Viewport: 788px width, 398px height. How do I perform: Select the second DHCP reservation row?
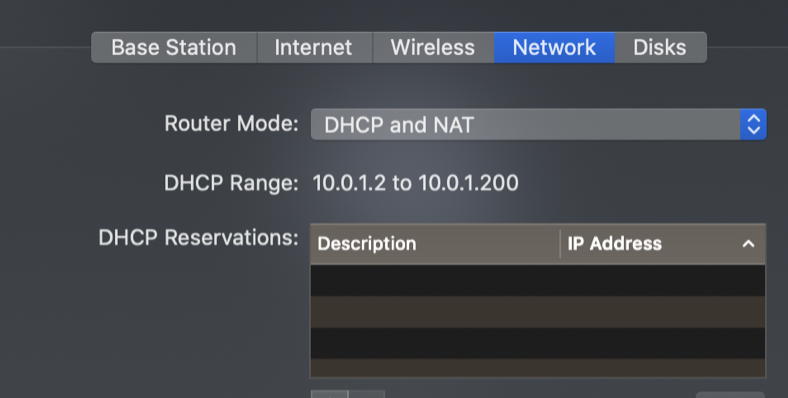[x=538, y=312]
